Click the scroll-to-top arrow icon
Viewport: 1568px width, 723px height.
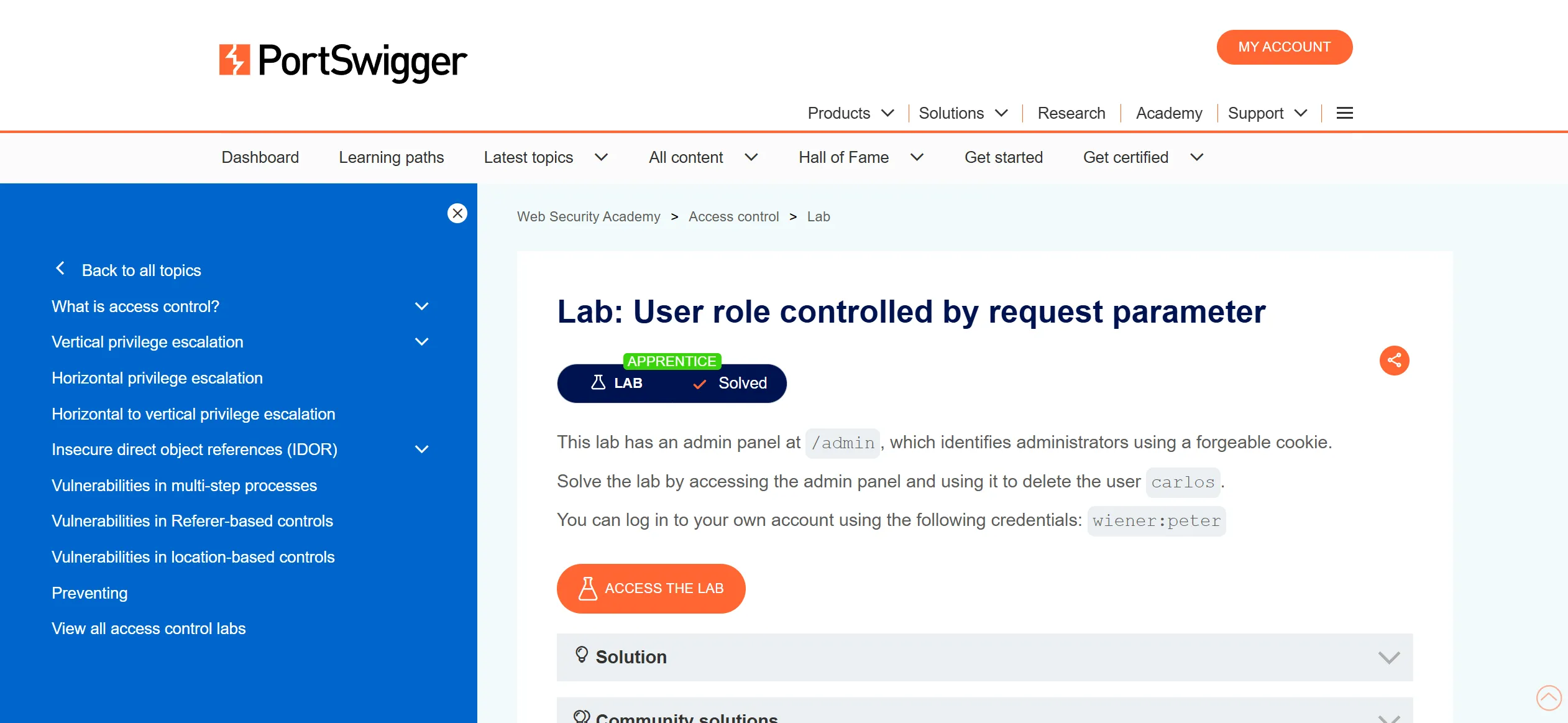1548,698
